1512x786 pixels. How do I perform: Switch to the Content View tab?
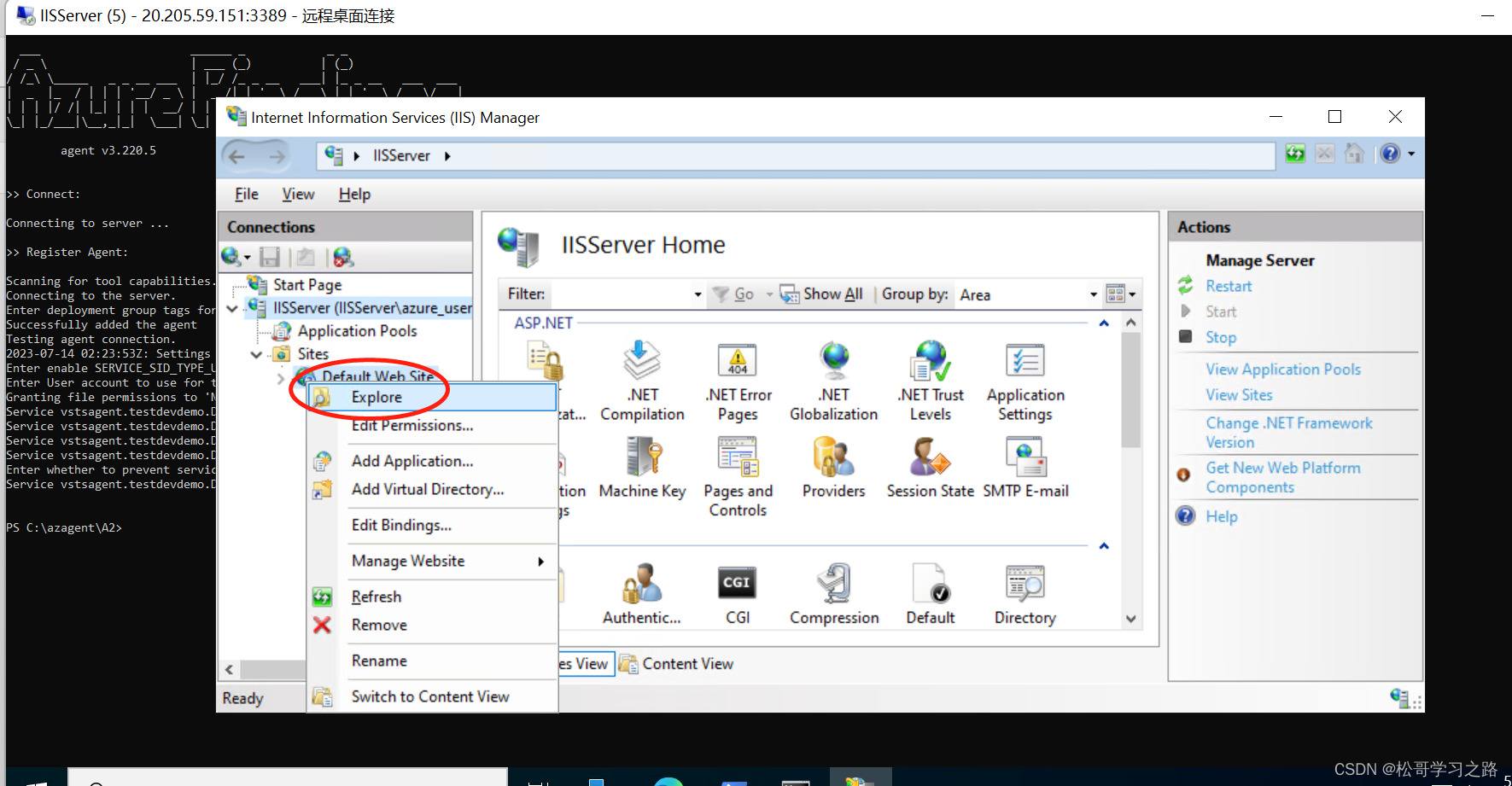pos(676,664)
